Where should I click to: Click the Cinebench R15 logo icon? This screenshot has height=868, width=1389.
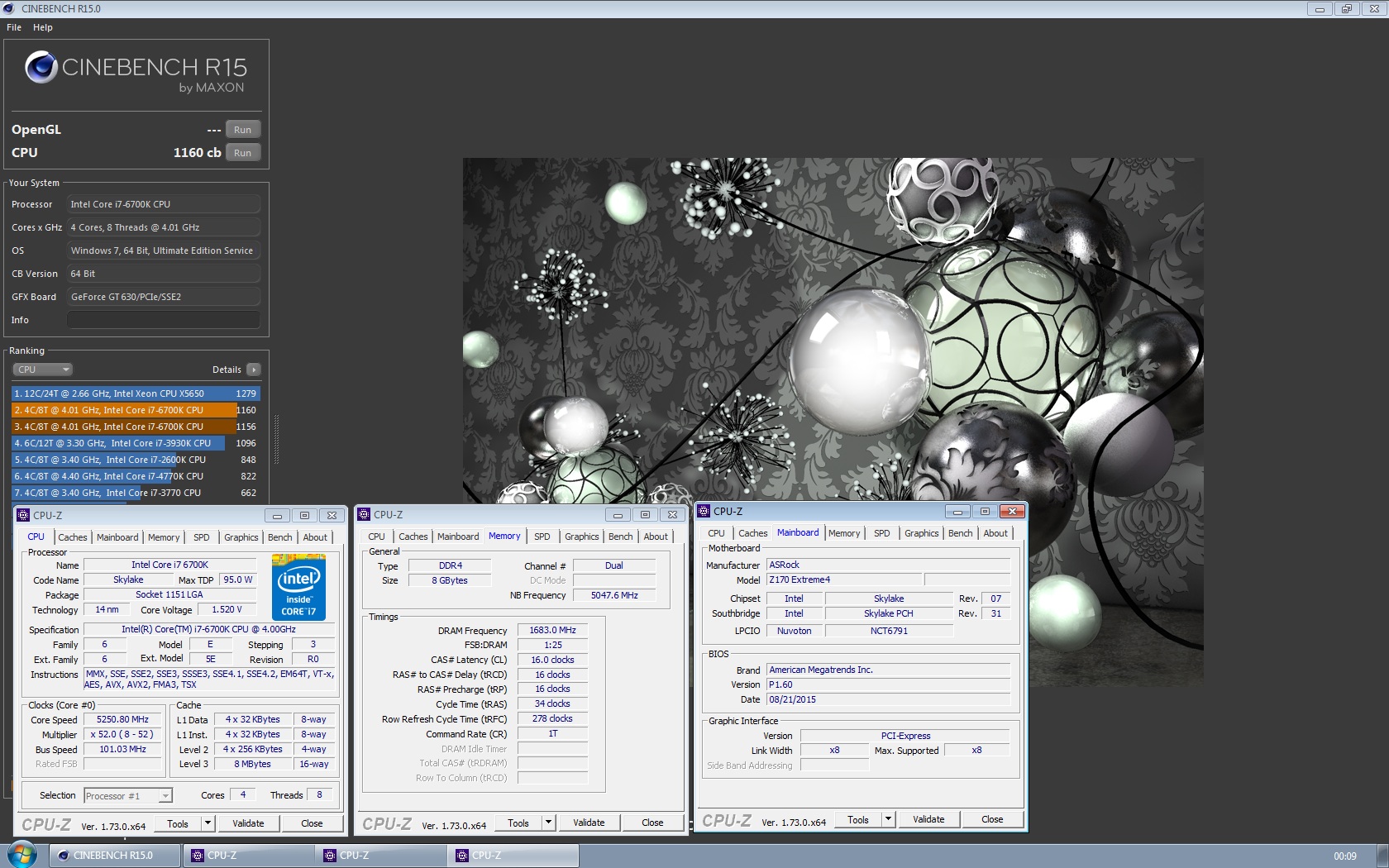click(41, 67)
